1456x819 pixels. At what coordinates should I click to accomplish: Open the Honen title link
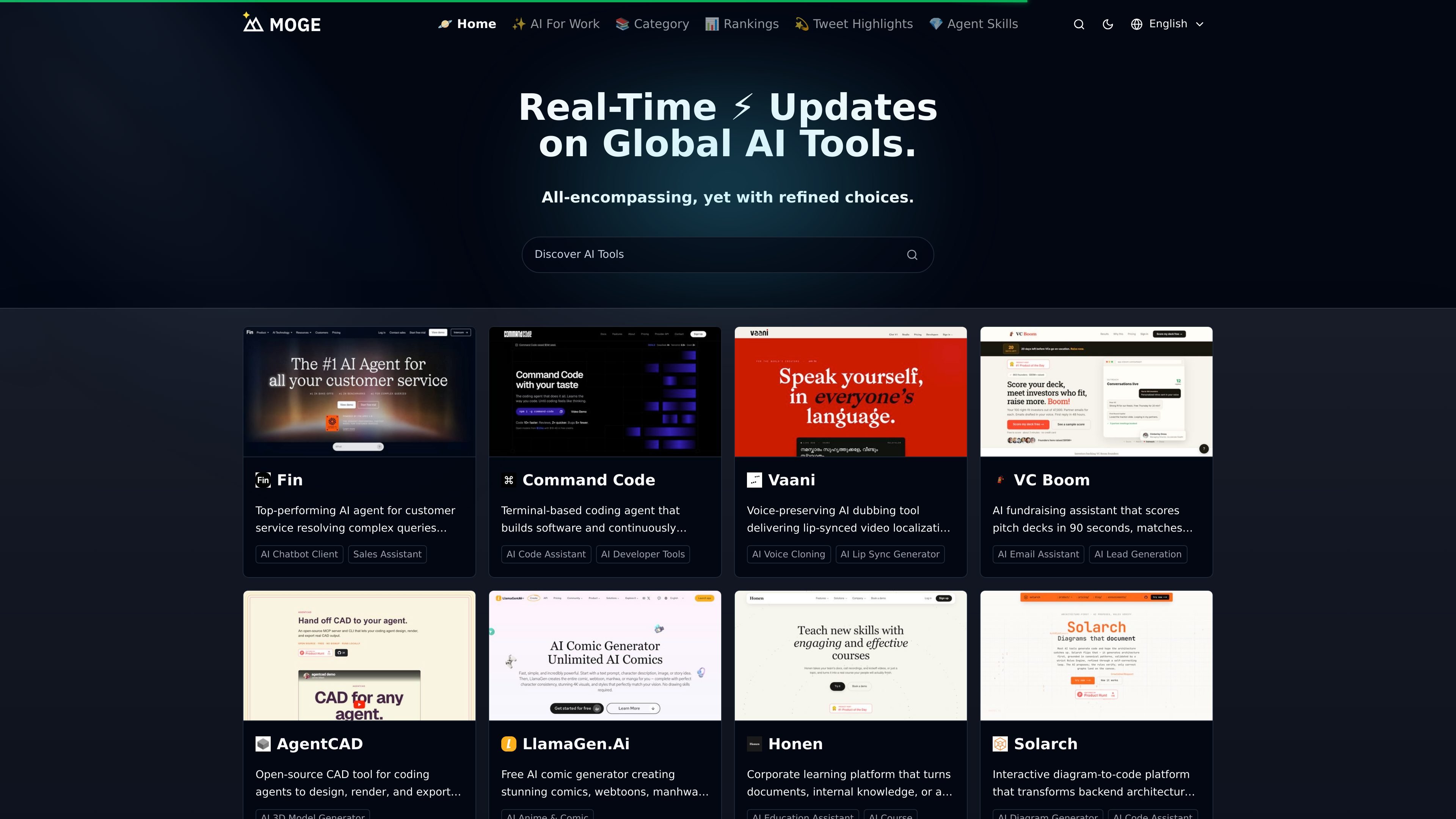(x=795, y=744)
